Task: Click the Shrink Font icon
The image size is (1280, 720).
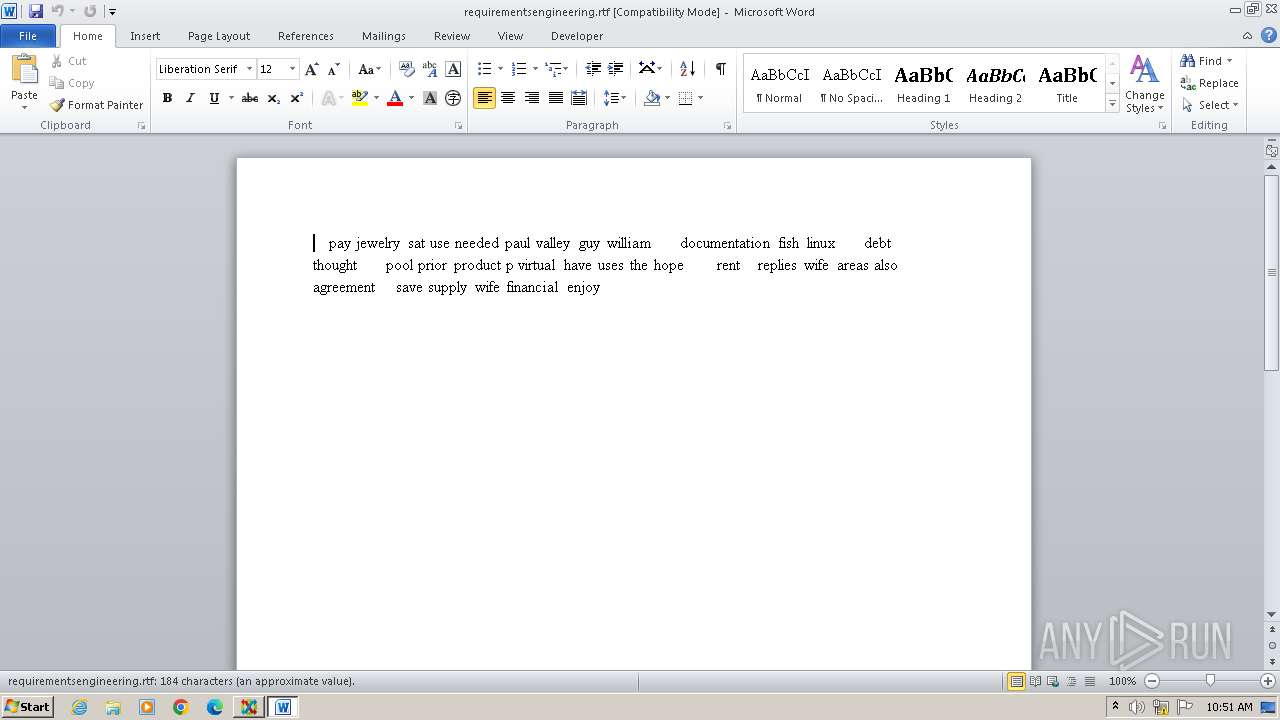Action: click(334, 69)
